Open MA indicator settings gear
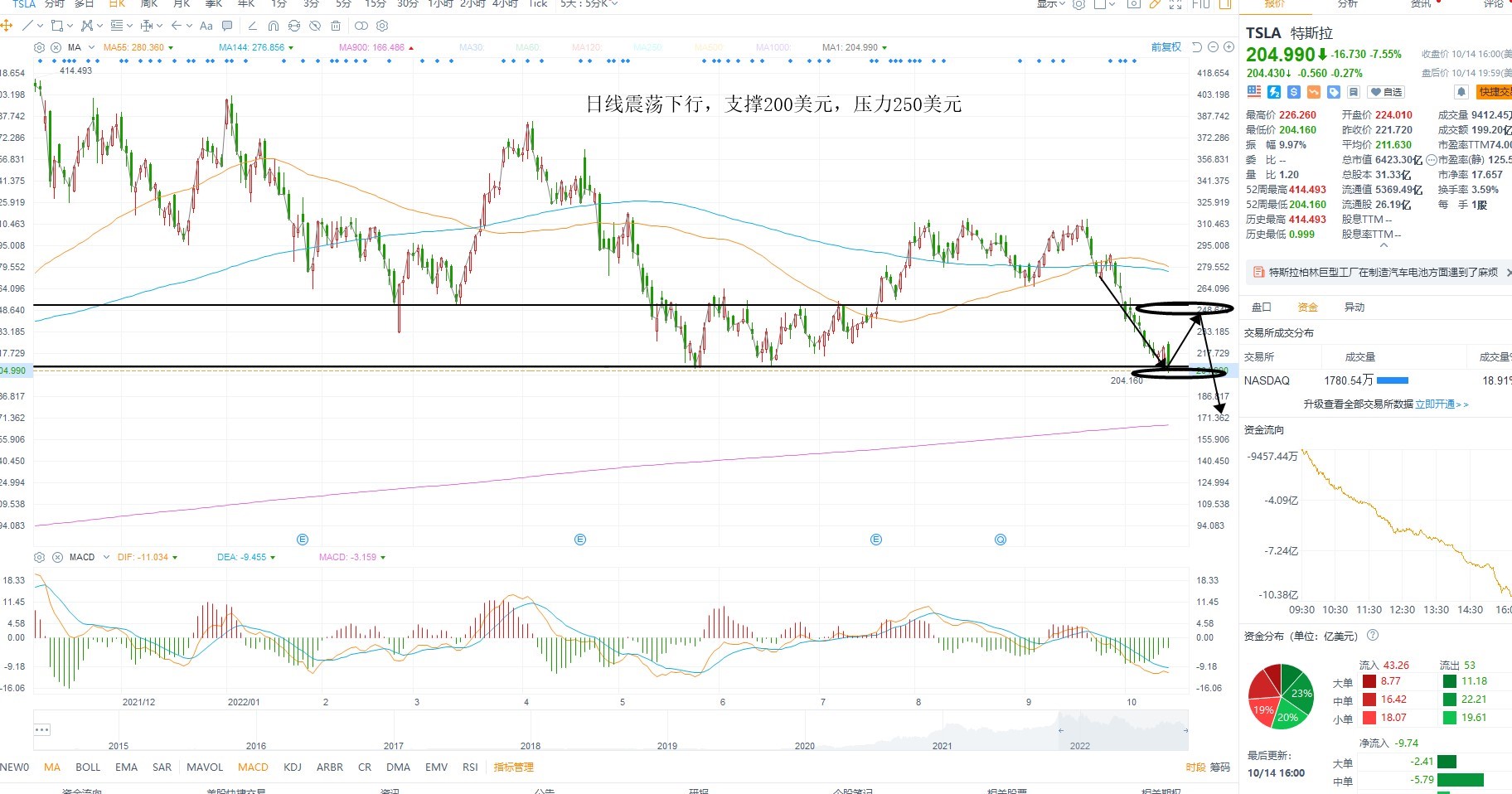 coord(39,47)
